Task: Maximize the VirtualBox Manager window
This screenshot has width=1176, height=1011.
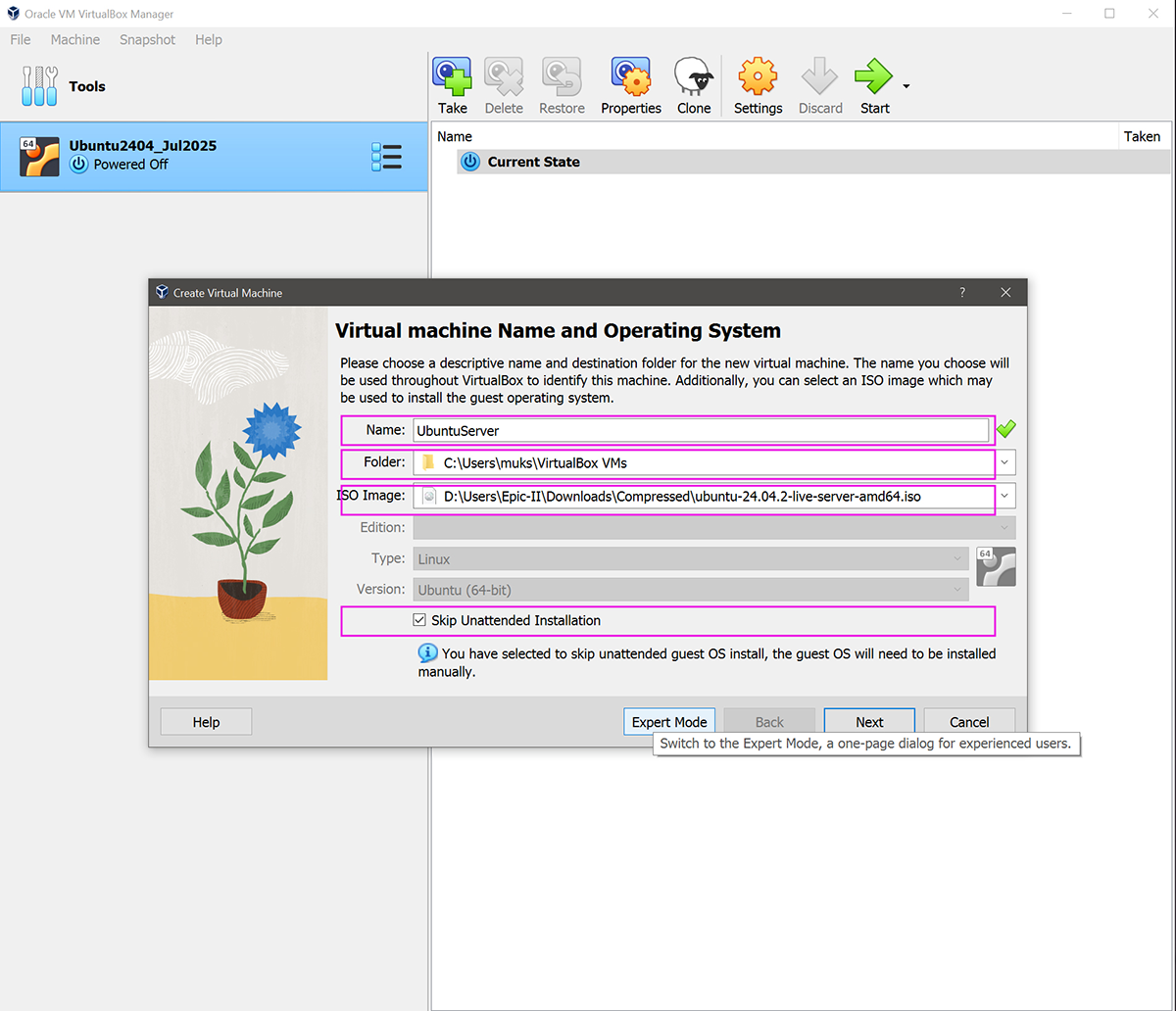Action: click(1109, 13)
